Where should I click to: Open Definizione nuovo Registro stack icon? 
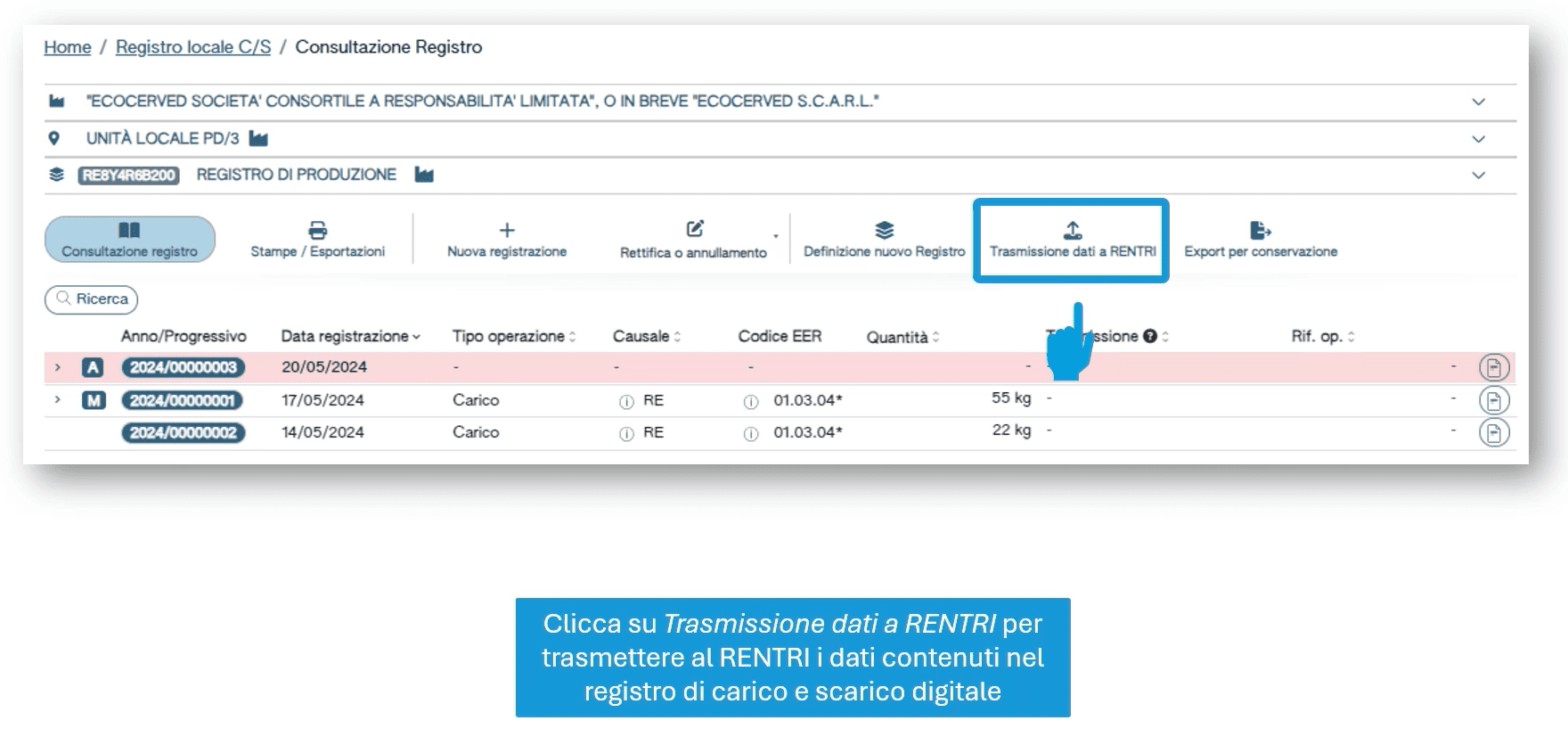(884, 231)
